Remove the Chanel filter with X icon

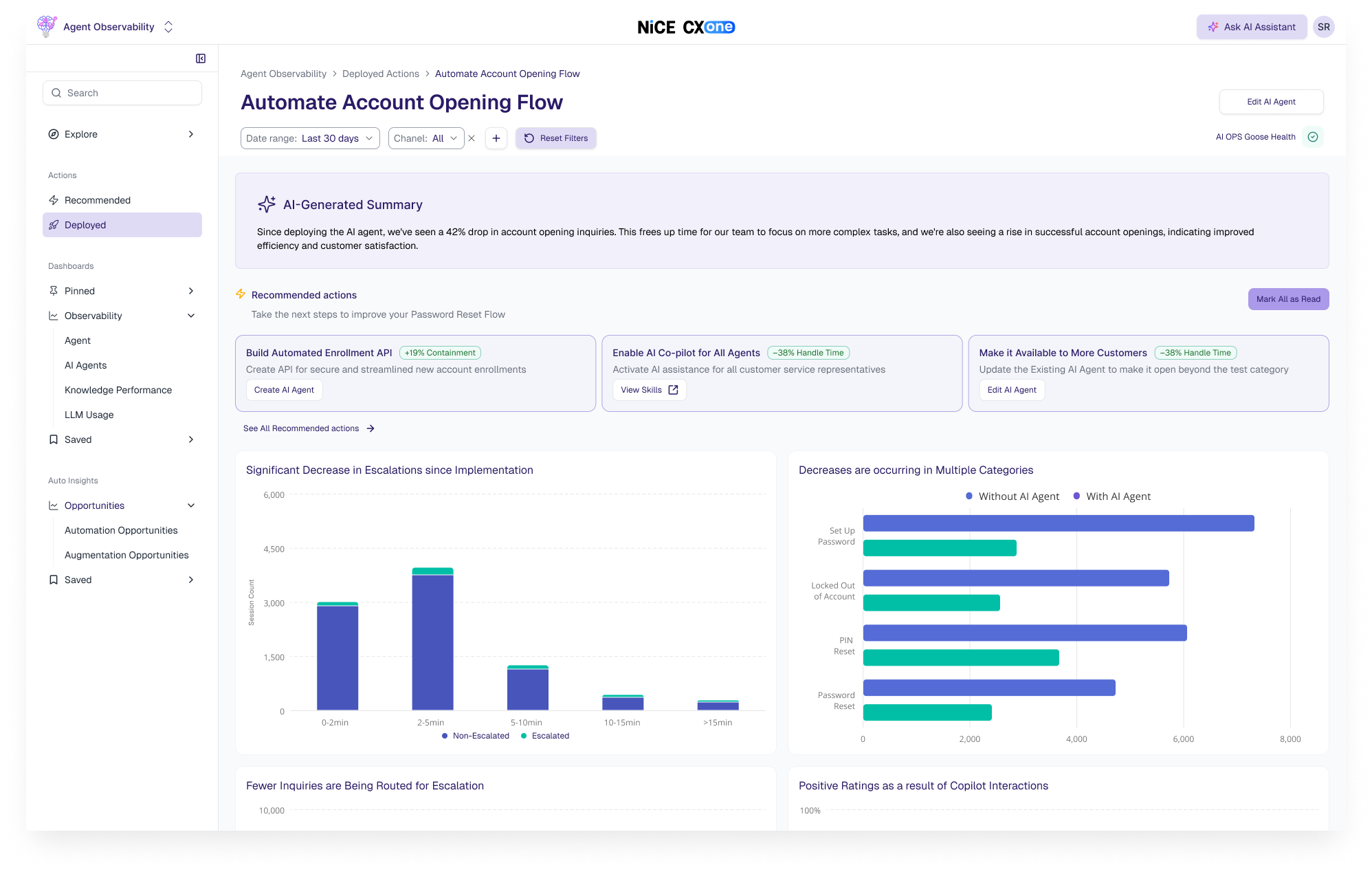[x=472, y=138]
